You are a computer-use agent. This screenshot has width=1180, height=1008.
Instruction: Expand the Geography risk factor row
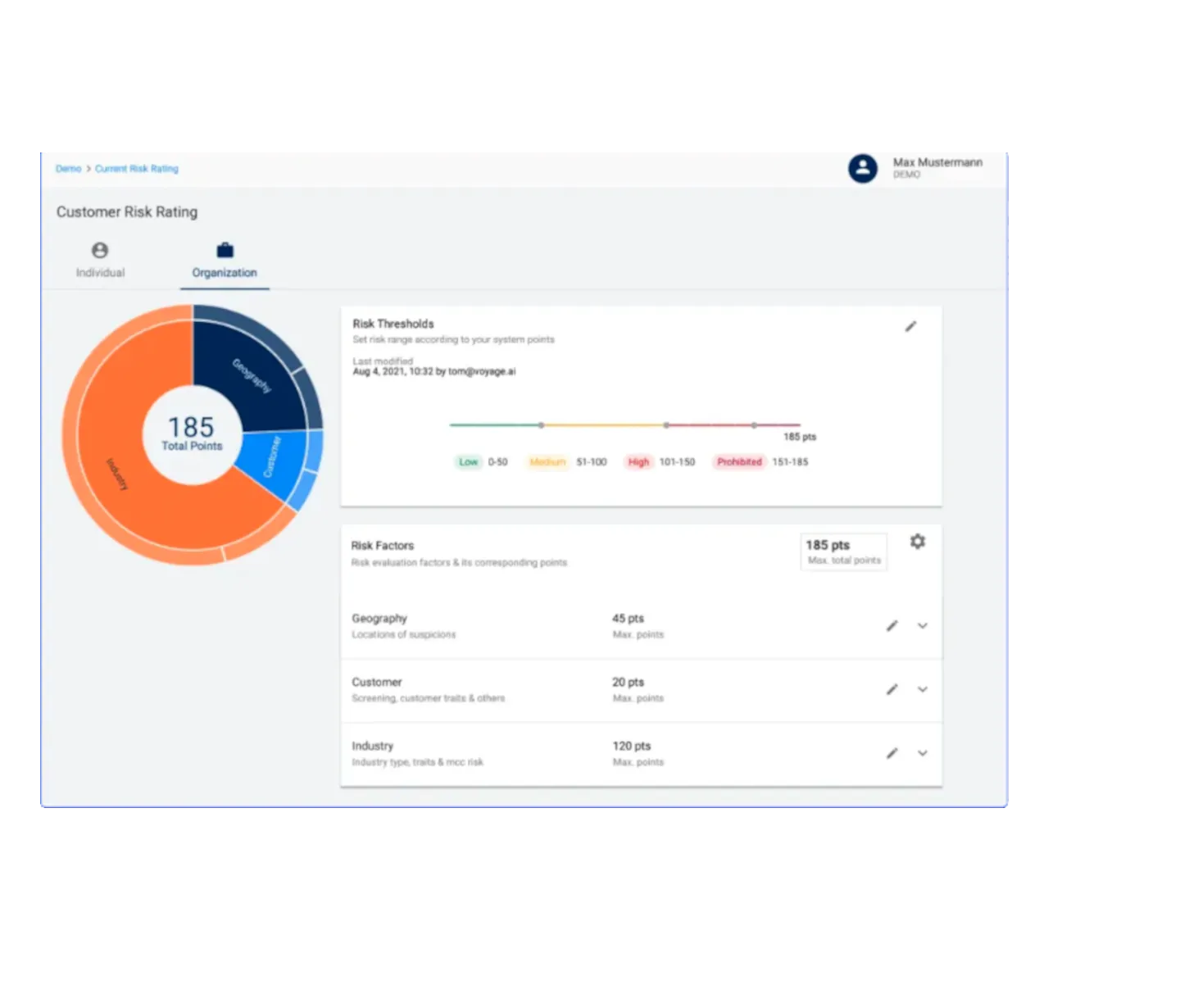click(x=923, y=625)
